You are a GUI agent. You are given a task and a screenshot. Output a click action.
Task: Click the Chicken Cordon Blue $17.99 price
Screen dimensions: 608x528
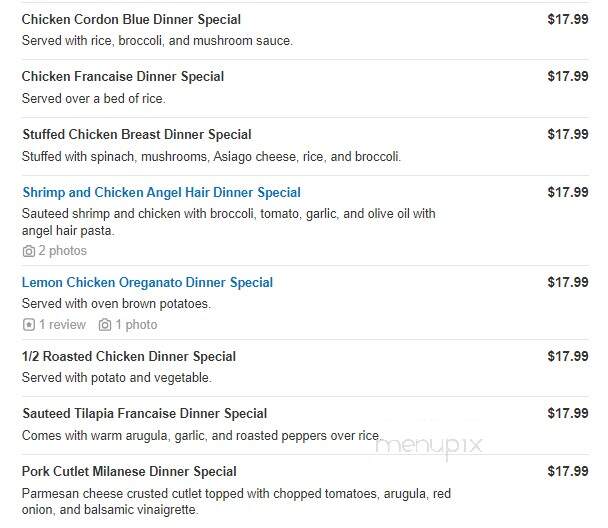tap(568, 19)
